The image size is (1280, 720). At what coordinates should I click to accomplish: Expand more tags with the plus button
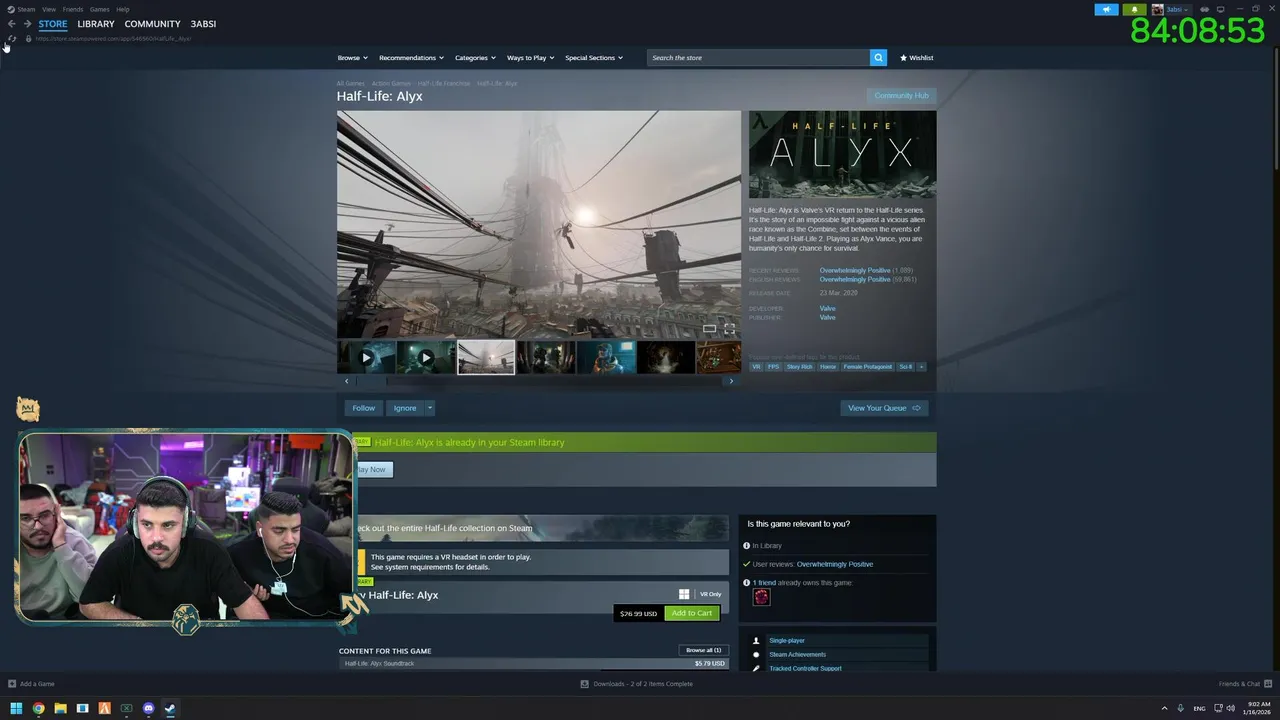pyautogui.click(x=921, y=367)
